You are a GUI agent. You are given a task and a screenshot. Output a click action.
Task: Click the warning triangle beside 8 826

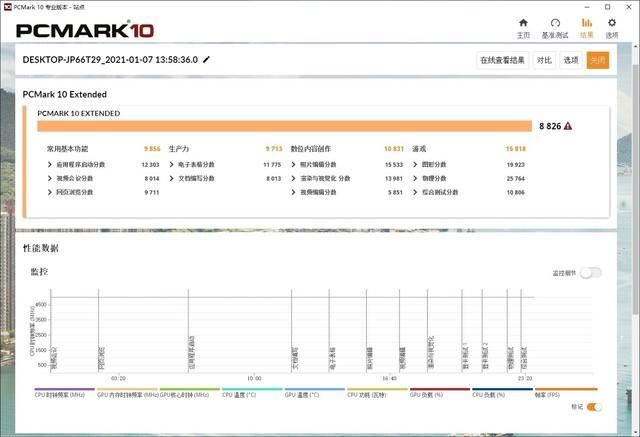coord(568,126)
